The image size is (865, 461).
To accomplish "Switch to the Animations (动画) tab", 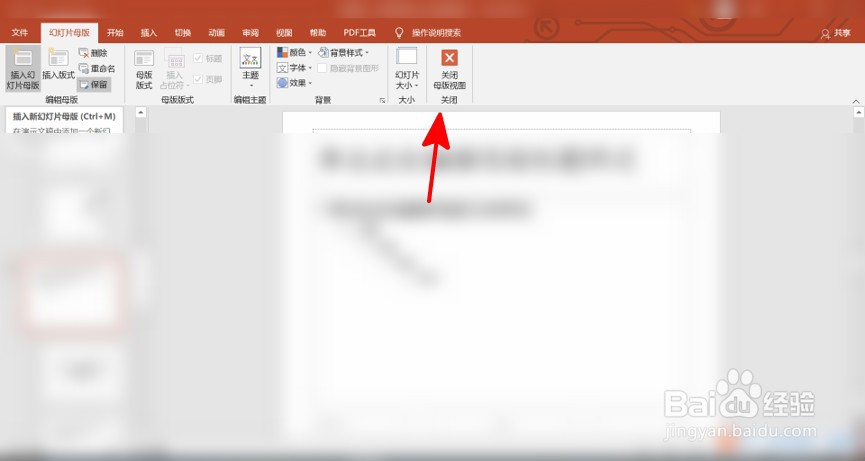I will [x=216, y=33].
